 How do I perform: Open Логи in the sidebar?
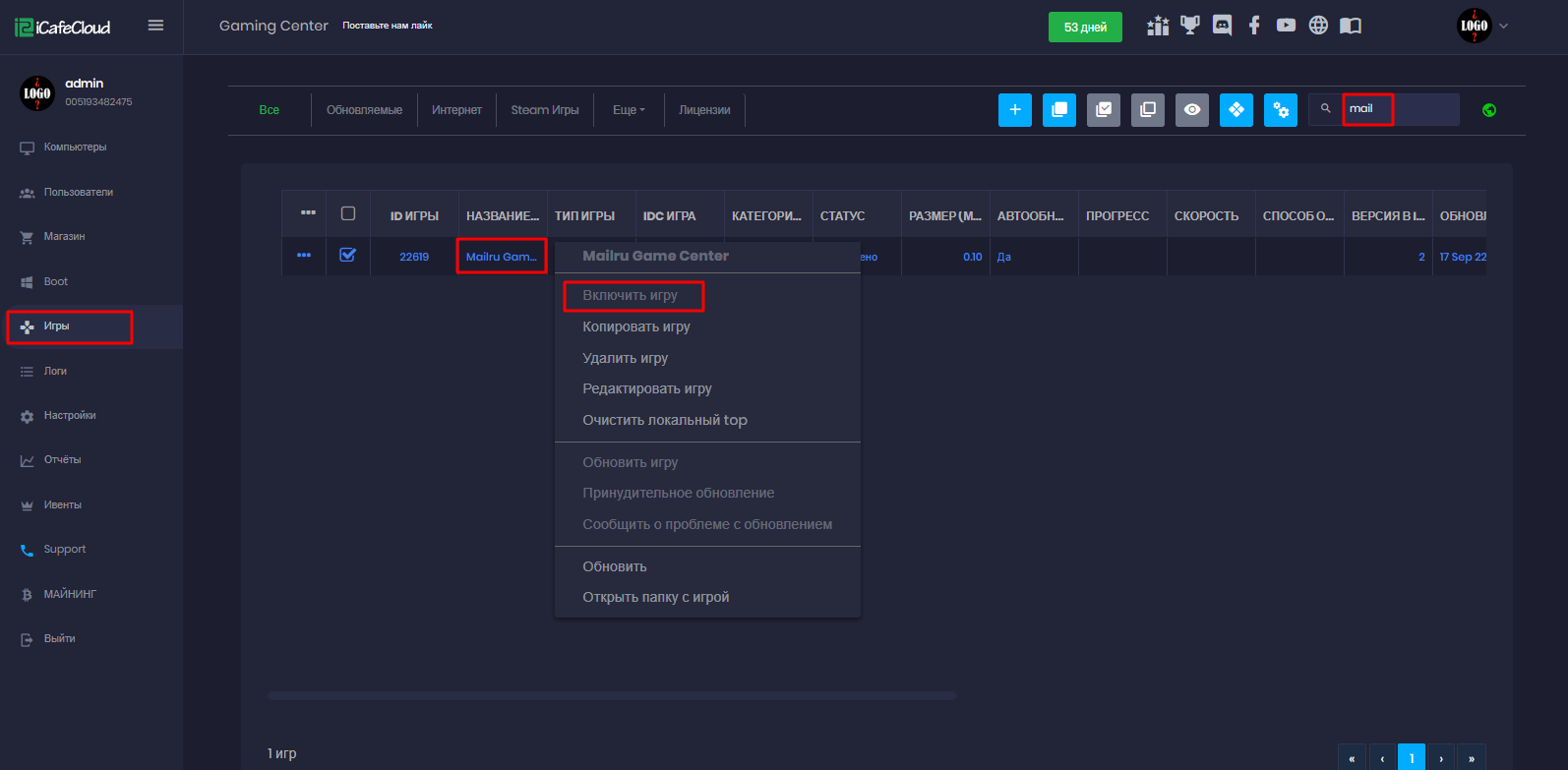tap(55, 372)
